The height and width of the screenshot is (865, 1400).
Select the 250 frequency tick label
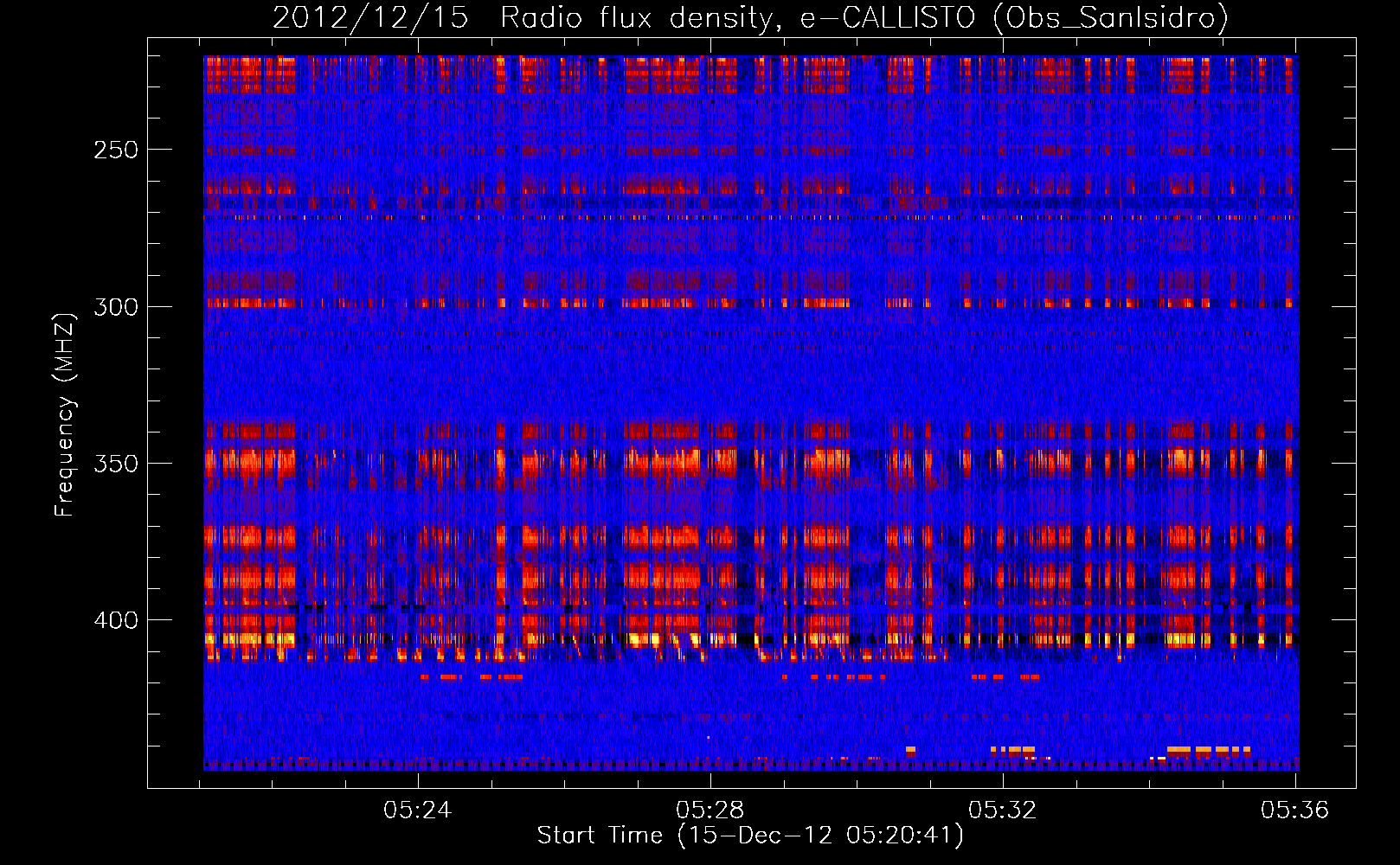pyautogui.click(x=116, y=150)
